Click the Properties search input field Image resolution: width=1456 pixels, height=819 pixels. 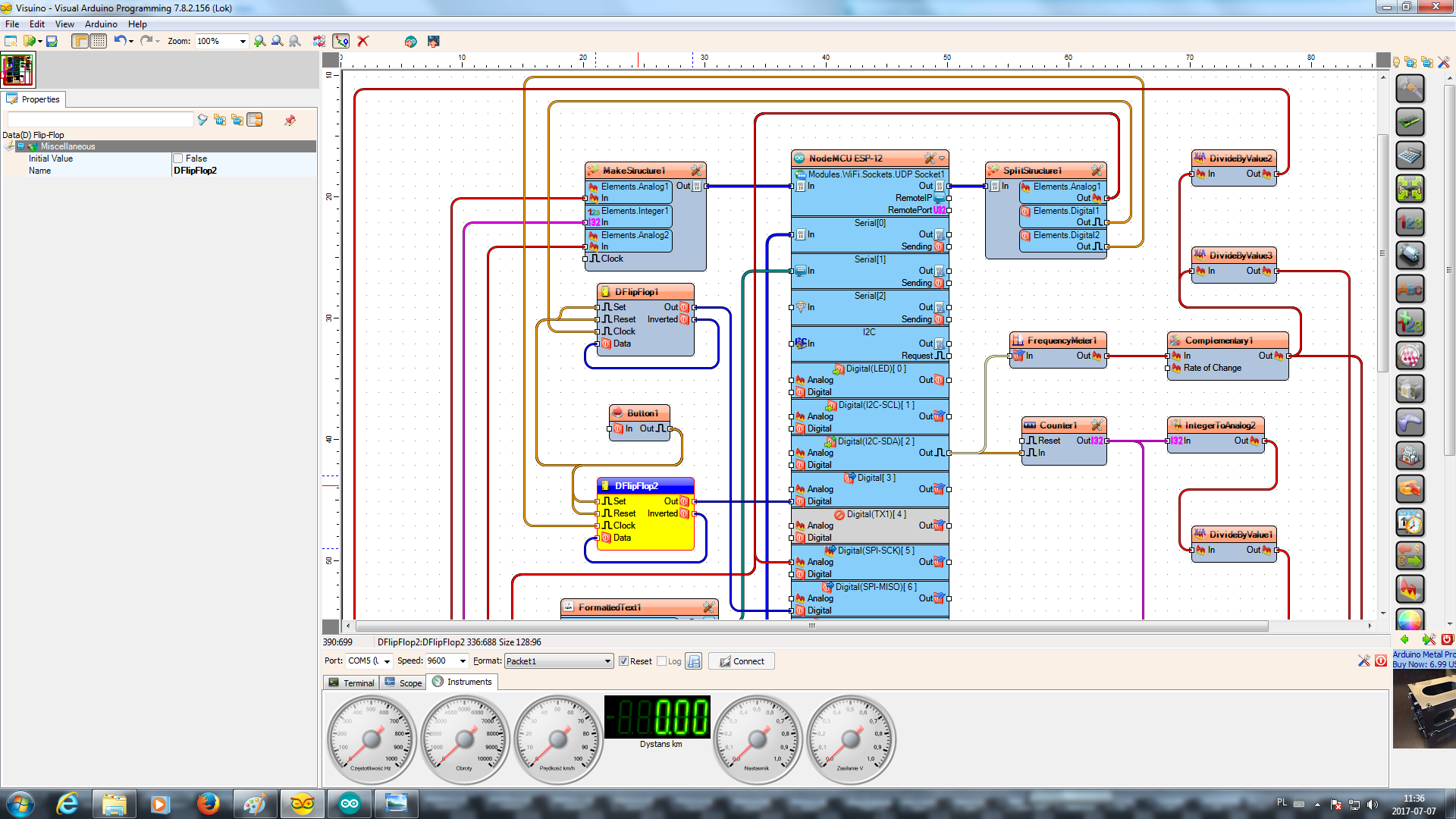tap(100, 120)
